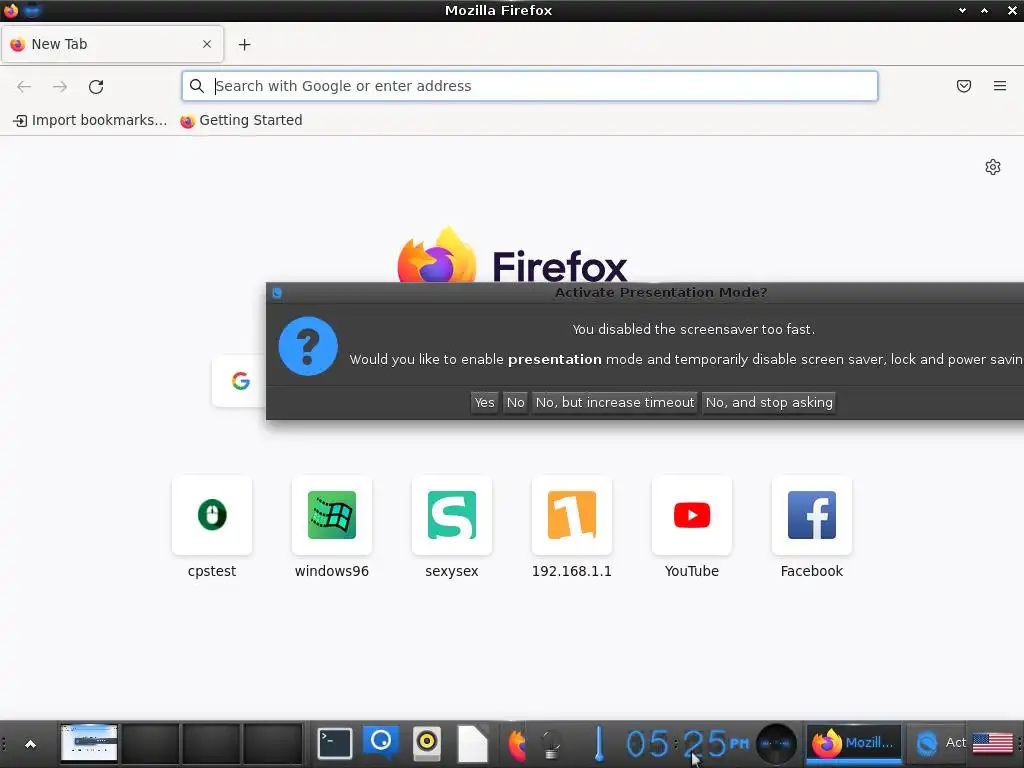
Task: Open new tab page settings gear
Action: pos(993,167)
